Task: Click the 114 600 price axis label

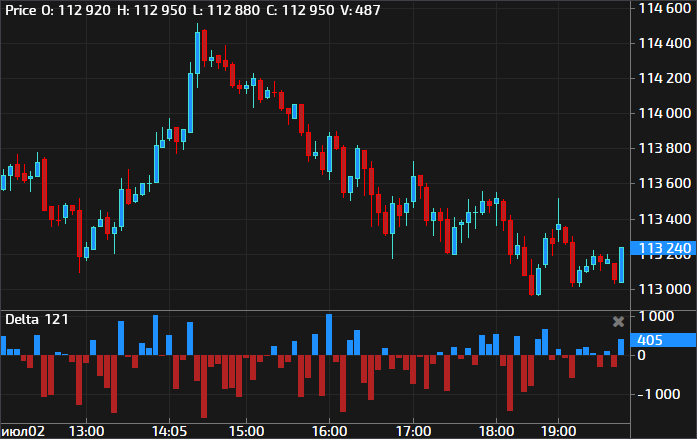Action: pos(665,8)
